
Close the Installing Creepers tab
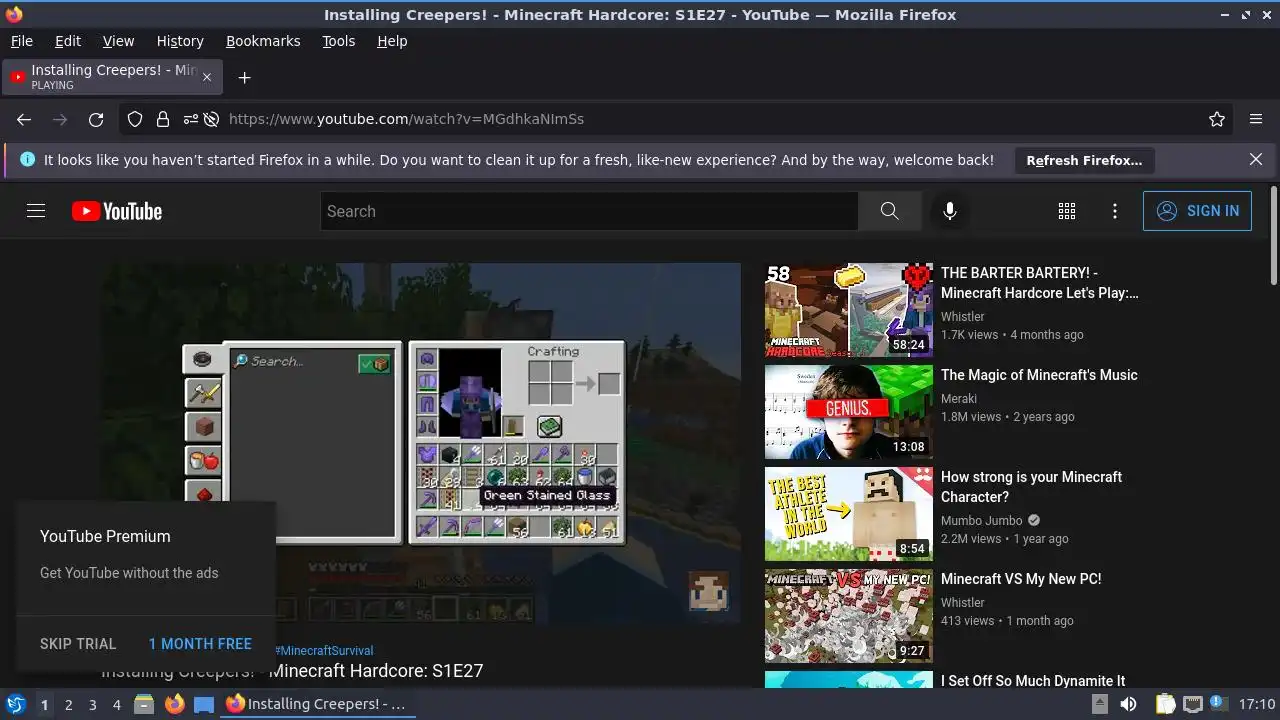pos(207,77)
